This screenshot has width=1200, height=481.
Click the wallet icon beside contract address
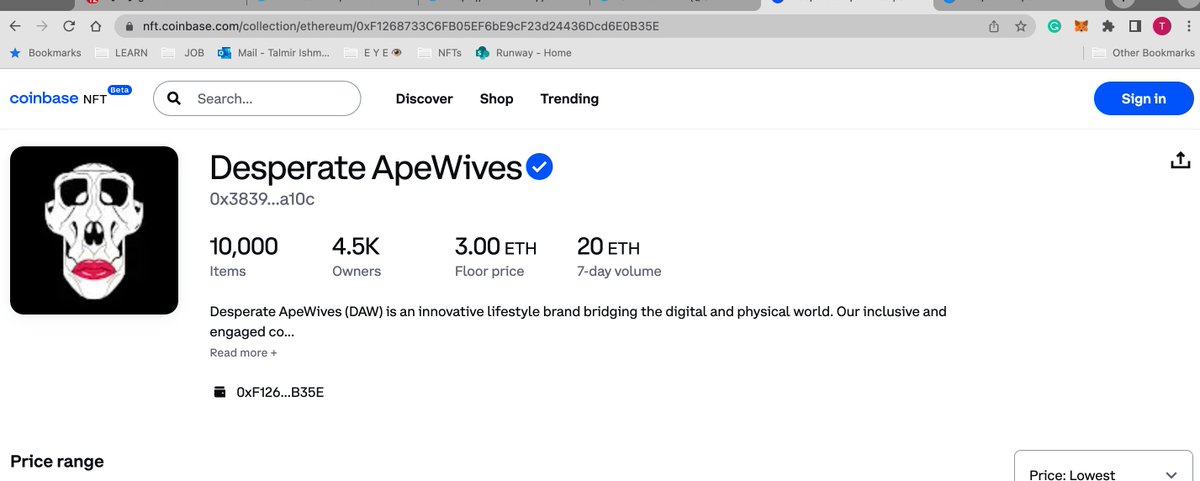point(220,392)
